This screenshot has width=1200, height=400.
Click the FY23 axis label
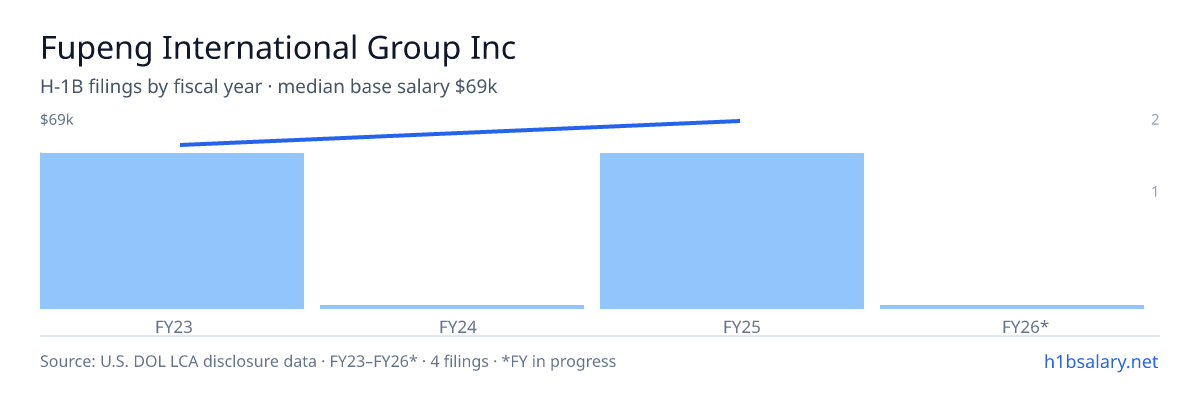pyautogui.click(x=172, y=326)
